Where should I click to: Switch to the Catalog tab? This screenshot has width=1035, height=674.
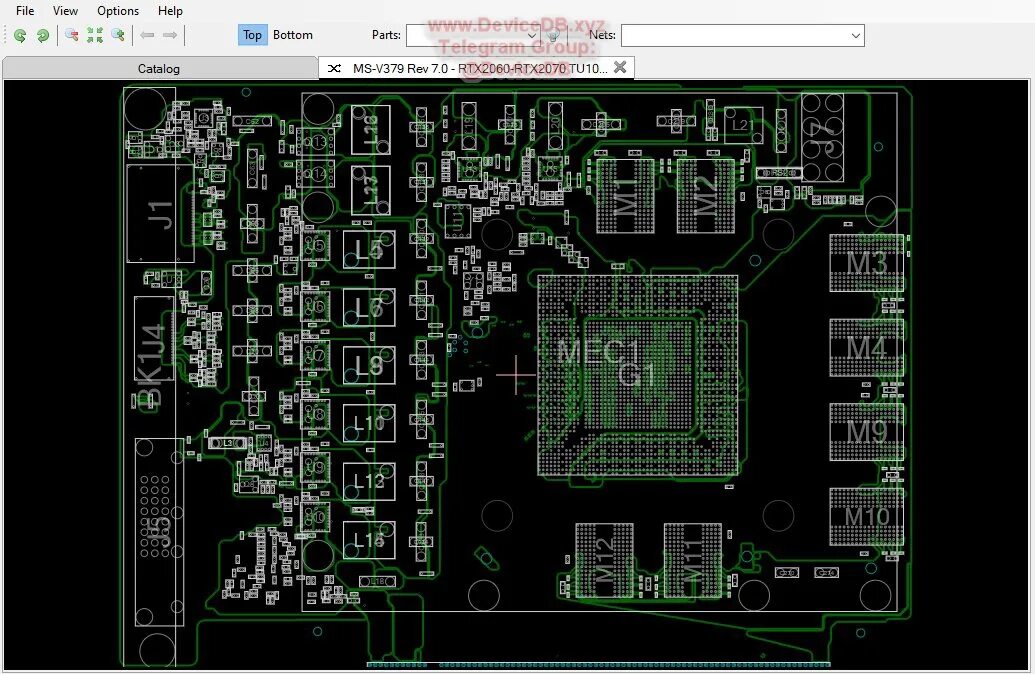point(158,68)
